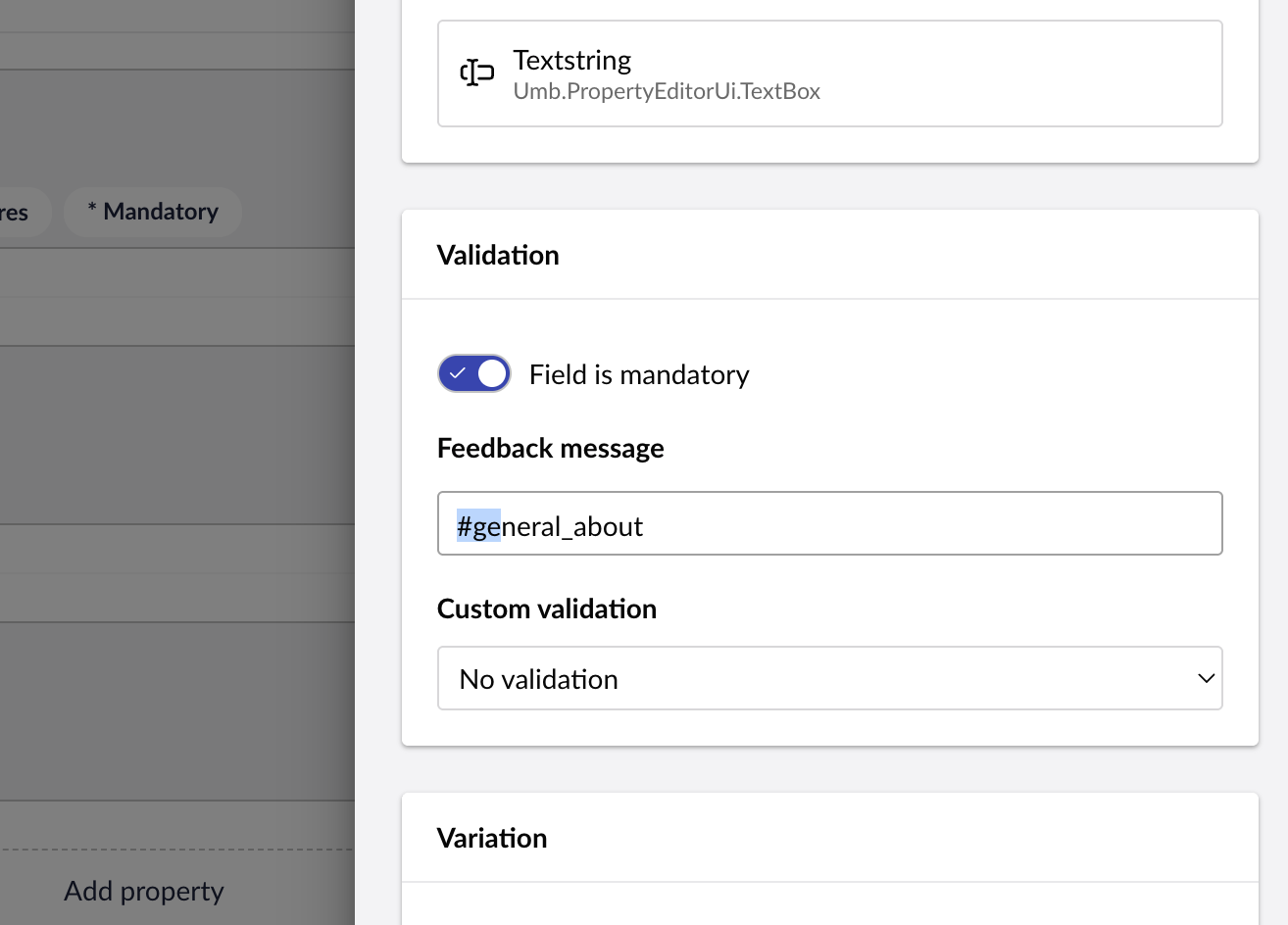Click the dimmed backdrop beside the panel
Viewport: 1288px width, 925px height.
[x=176, y=441]
